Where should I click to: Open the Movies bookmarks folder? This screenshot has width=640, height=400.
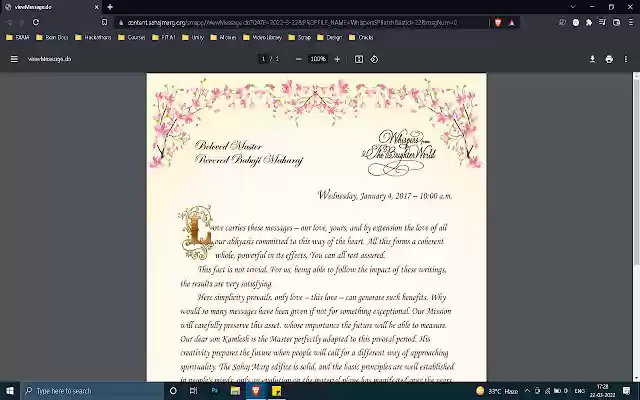click(x=223, y=37)
